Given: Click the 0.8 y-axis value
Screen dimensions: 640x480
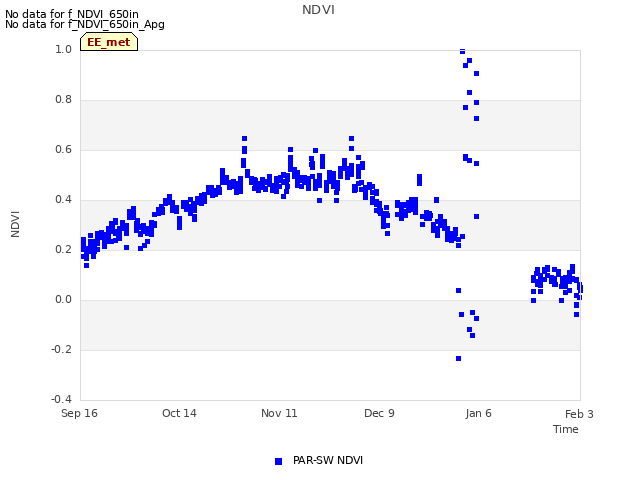Looking at the screenshot, I should [63, 100].
